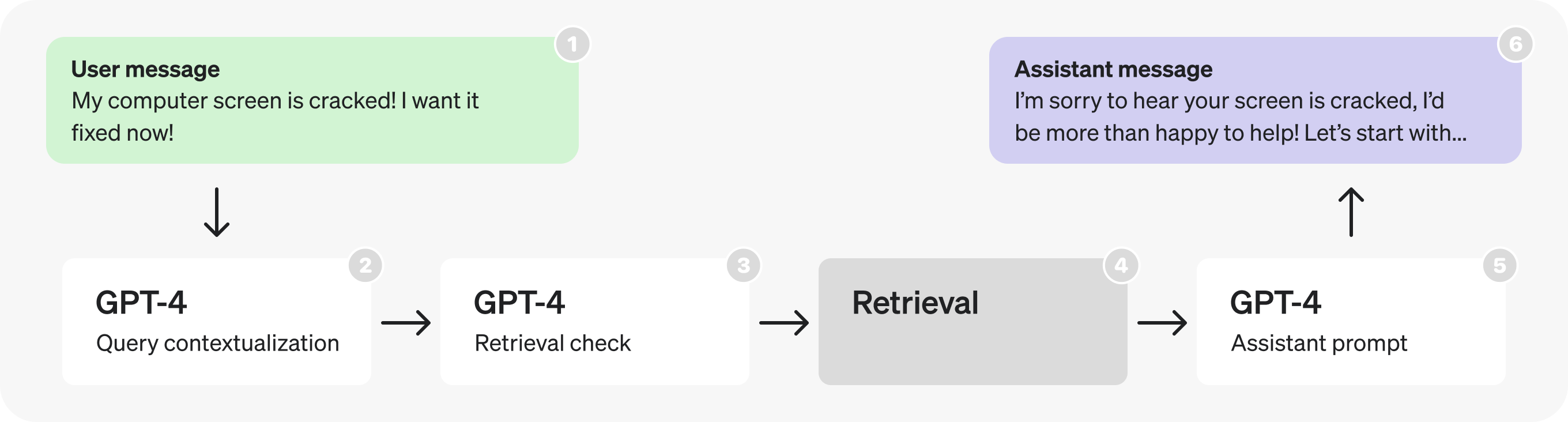Click the up arrow below Assistant message
Viewport: 1568px width, 422px height.
point(1351,212)
